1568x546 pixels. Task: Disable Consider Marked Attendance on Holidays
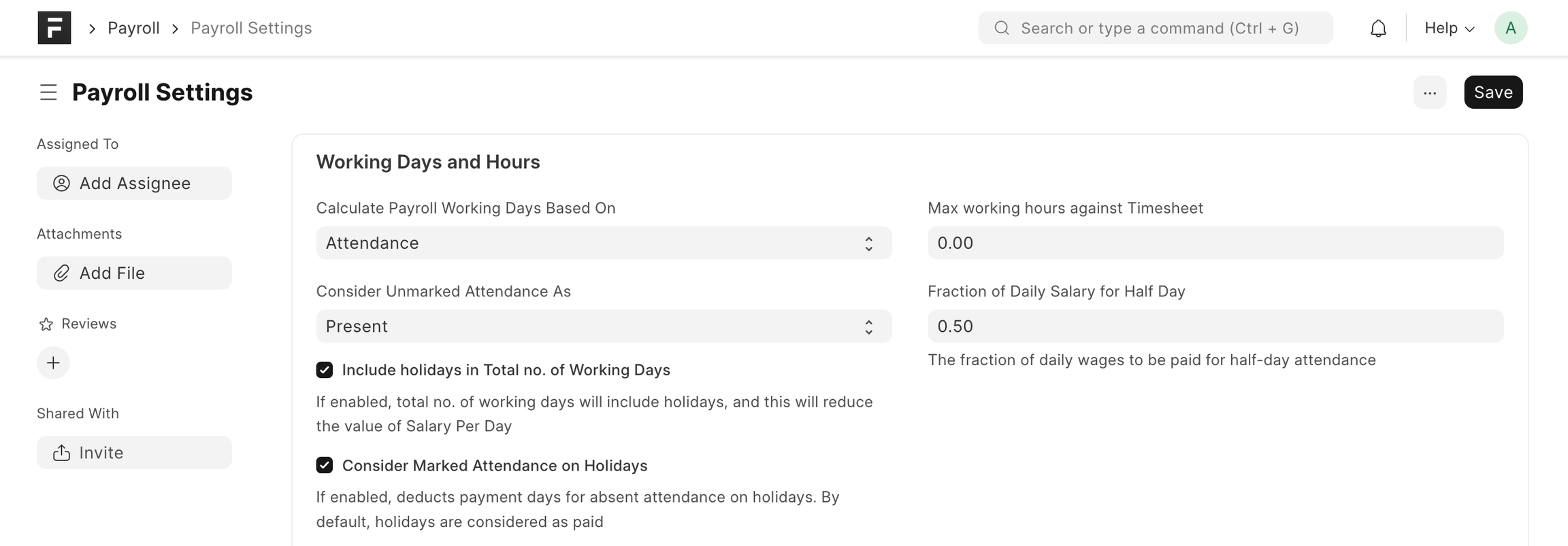325,466
